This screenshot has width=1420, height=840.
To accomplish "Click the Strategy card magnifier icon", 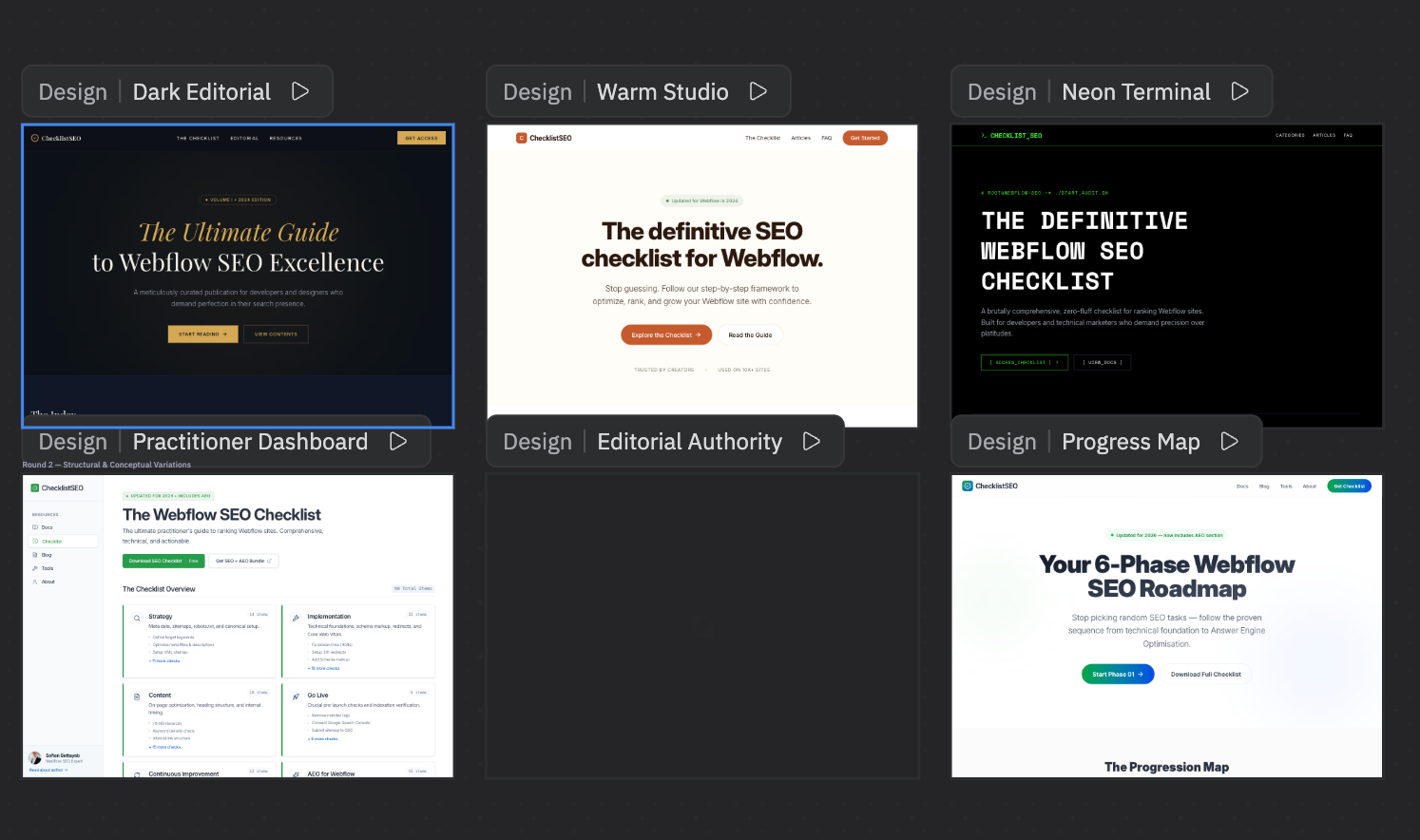I will 137,618.
